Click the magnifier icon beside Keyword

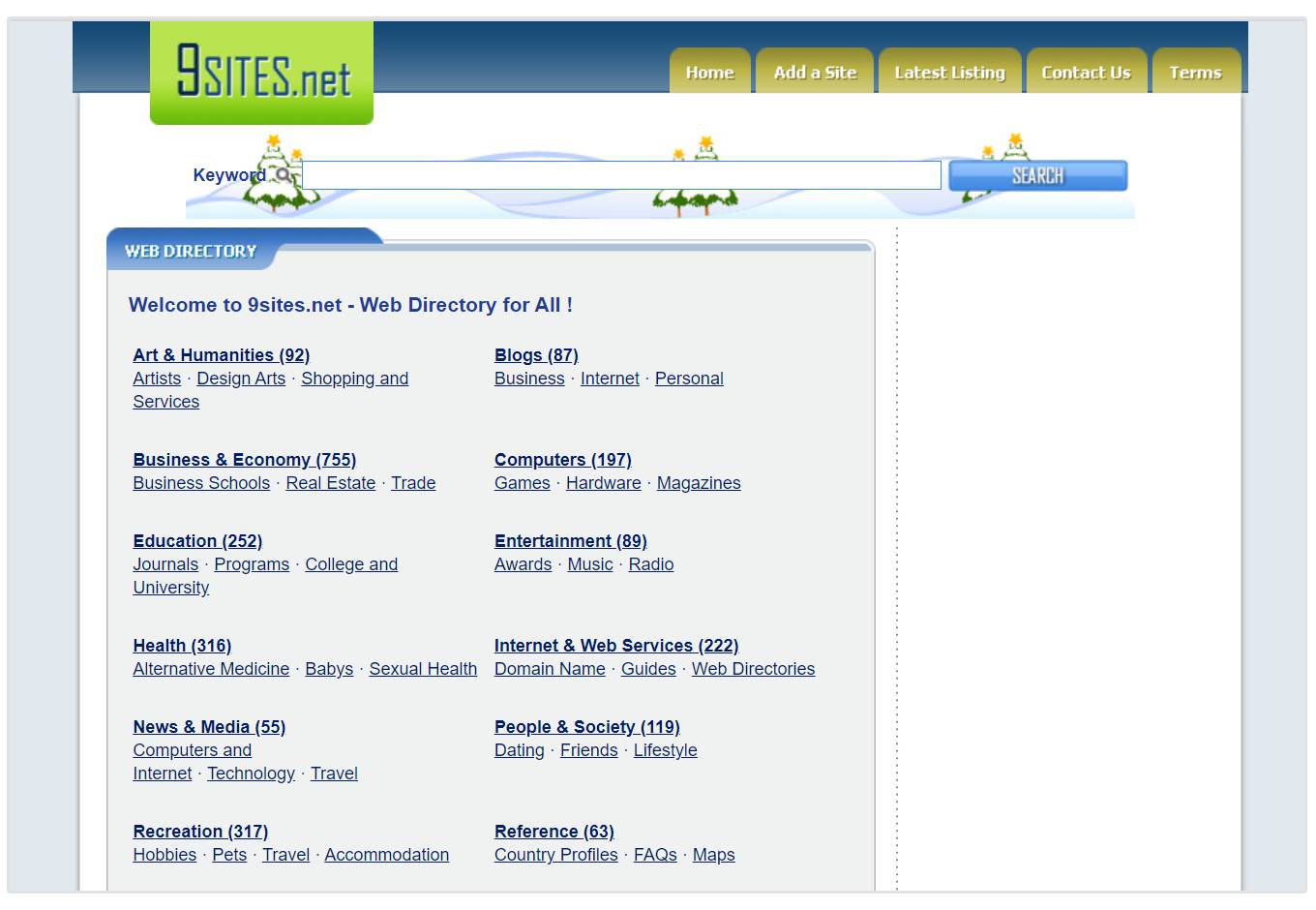click(283, 175)
